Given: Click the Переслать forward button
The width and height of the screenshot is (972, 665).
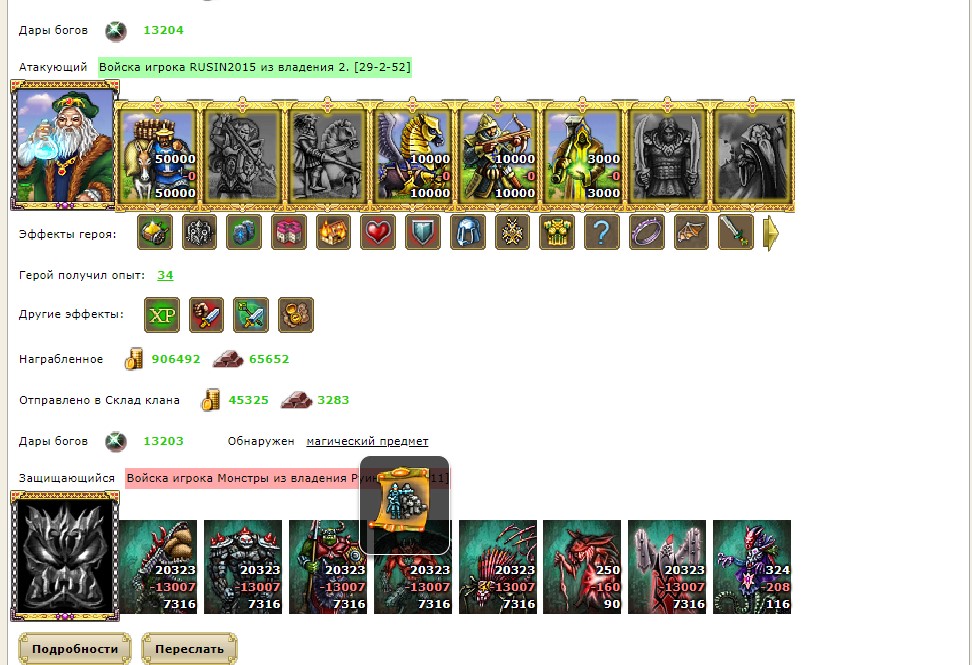Looking at the screenshot, I should coord(189,648).
